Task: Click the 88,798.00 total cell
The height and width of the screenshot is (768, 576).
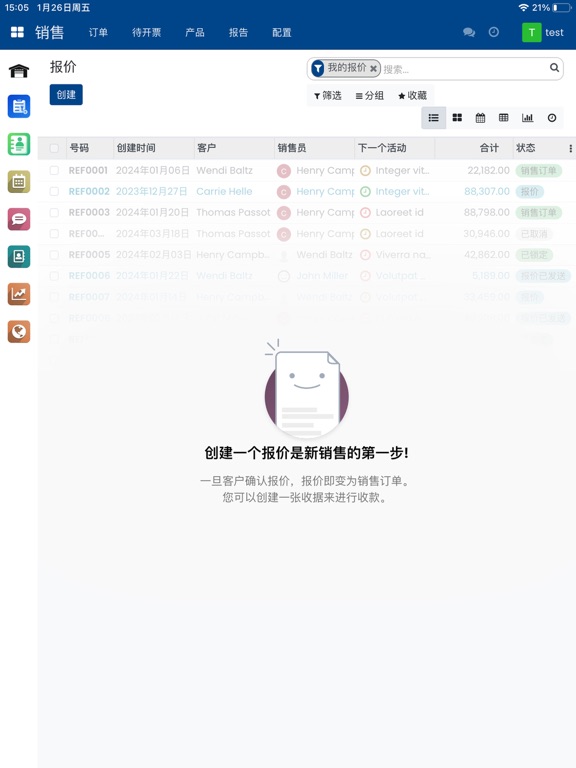Action: pos(486,213)
